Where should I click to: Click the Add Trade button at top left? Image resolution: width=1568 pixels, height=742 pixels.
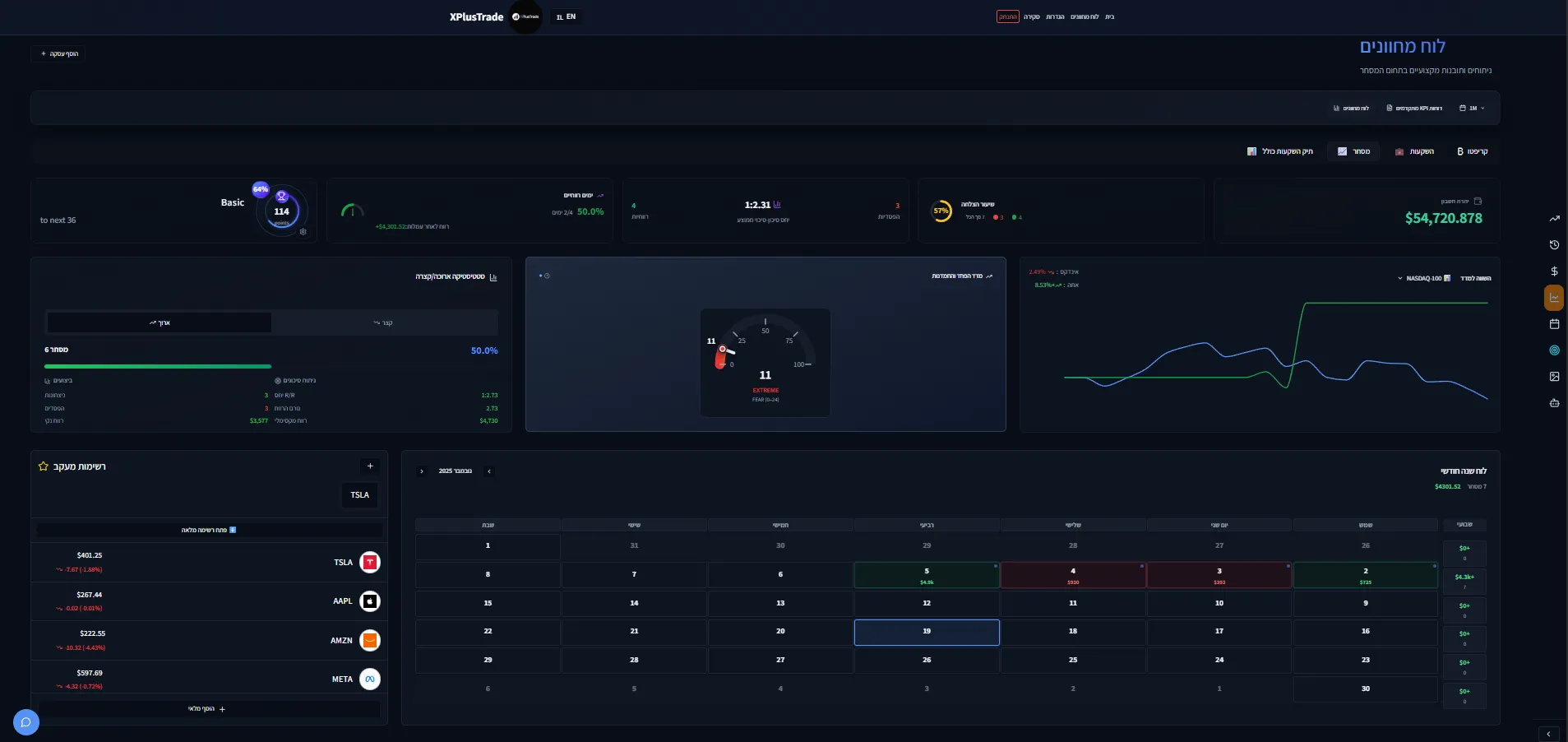pyautogui.click(x=59, y=54)
